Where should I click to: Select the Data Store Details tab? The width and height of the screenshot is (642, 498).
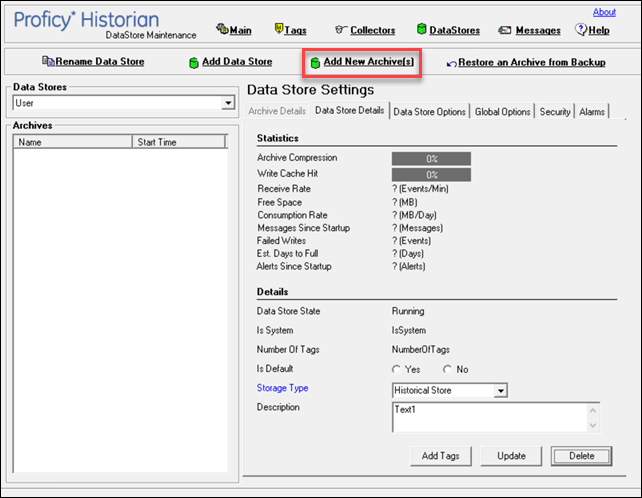[350, 111]
